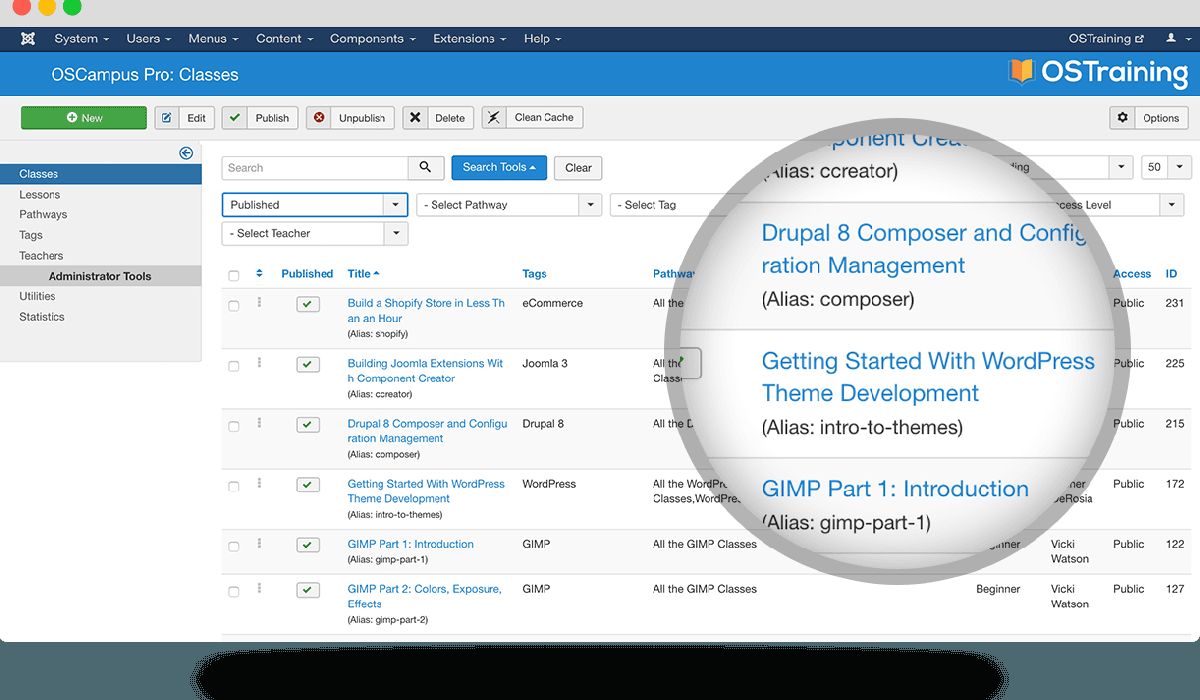Screen dimensions: 1200x700
Task: Click the Edit pencil icon
Action: [x=166, y=118]
